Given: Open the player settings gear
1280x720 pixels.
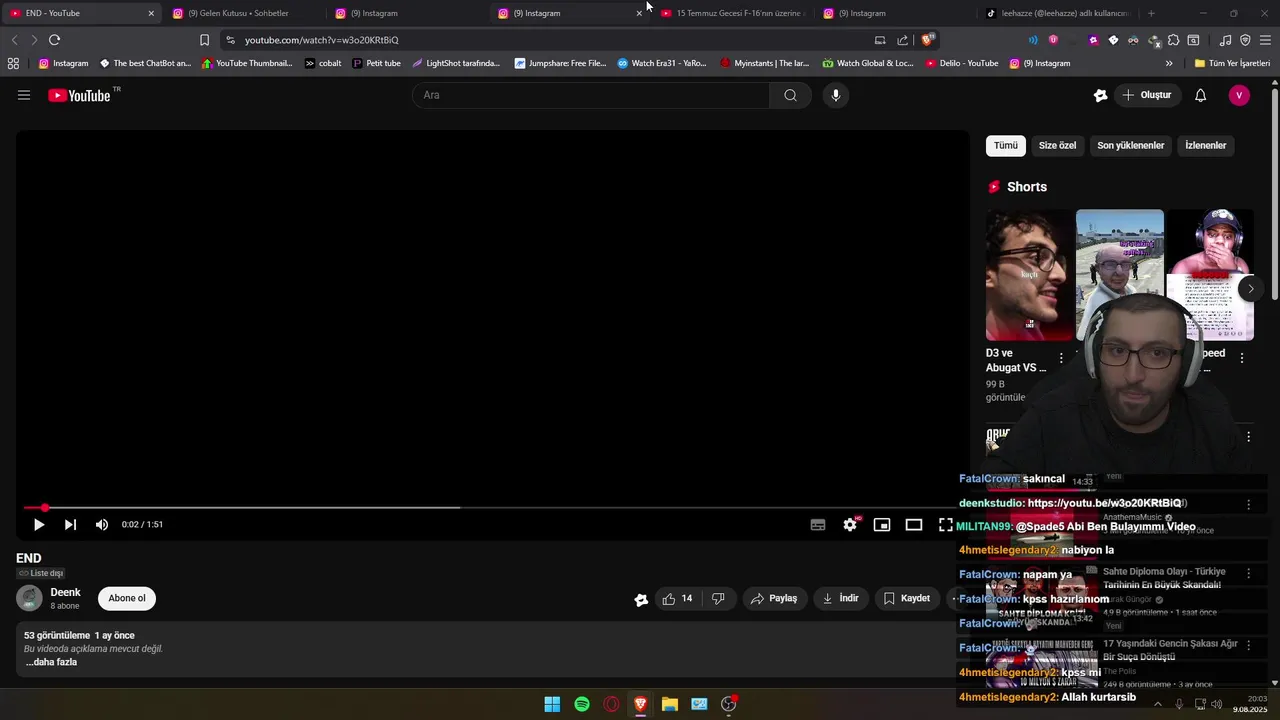Looking at the screenshot, I should 850,524.
